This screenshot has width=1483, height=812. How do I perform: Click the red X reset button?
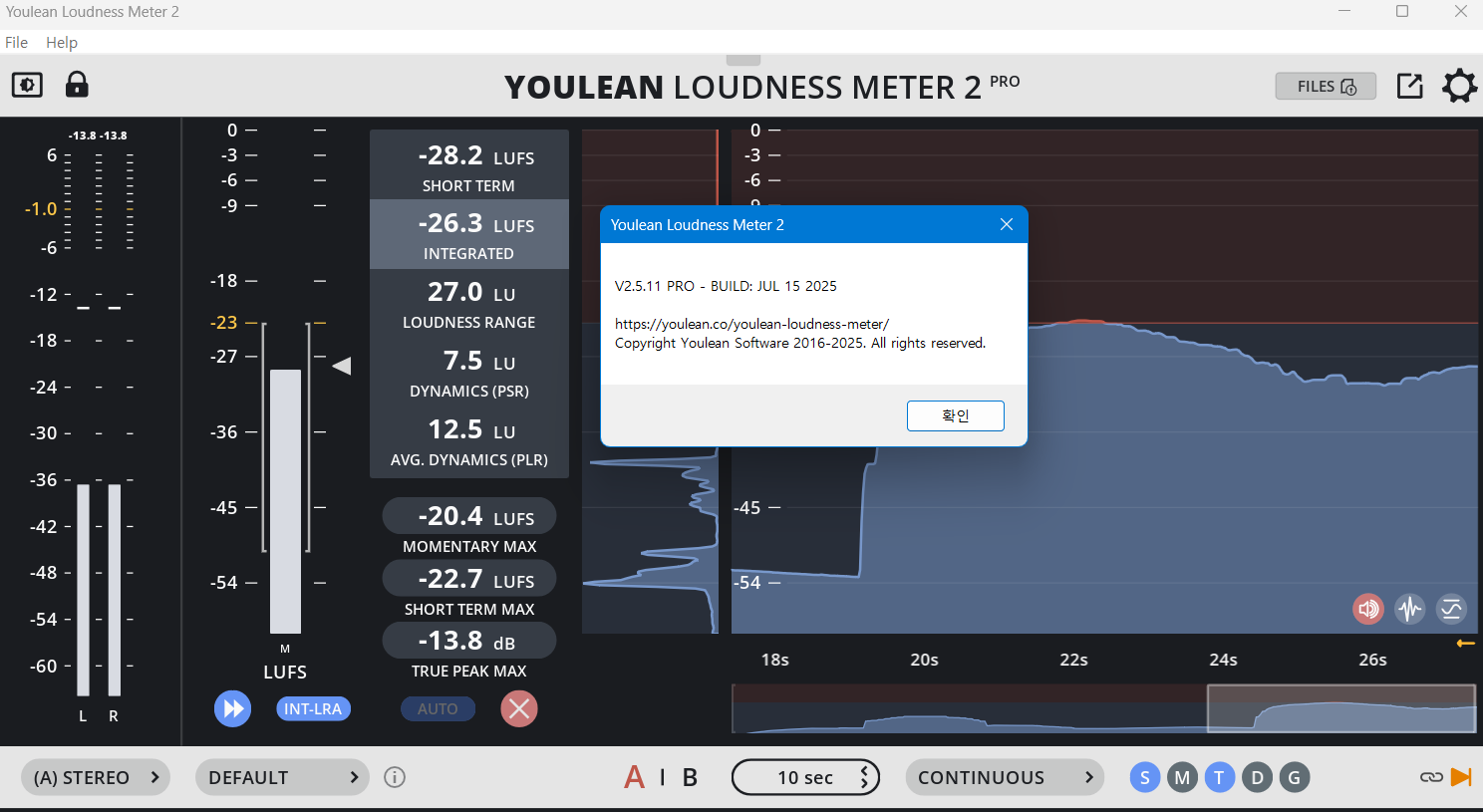tap(518, 708)
